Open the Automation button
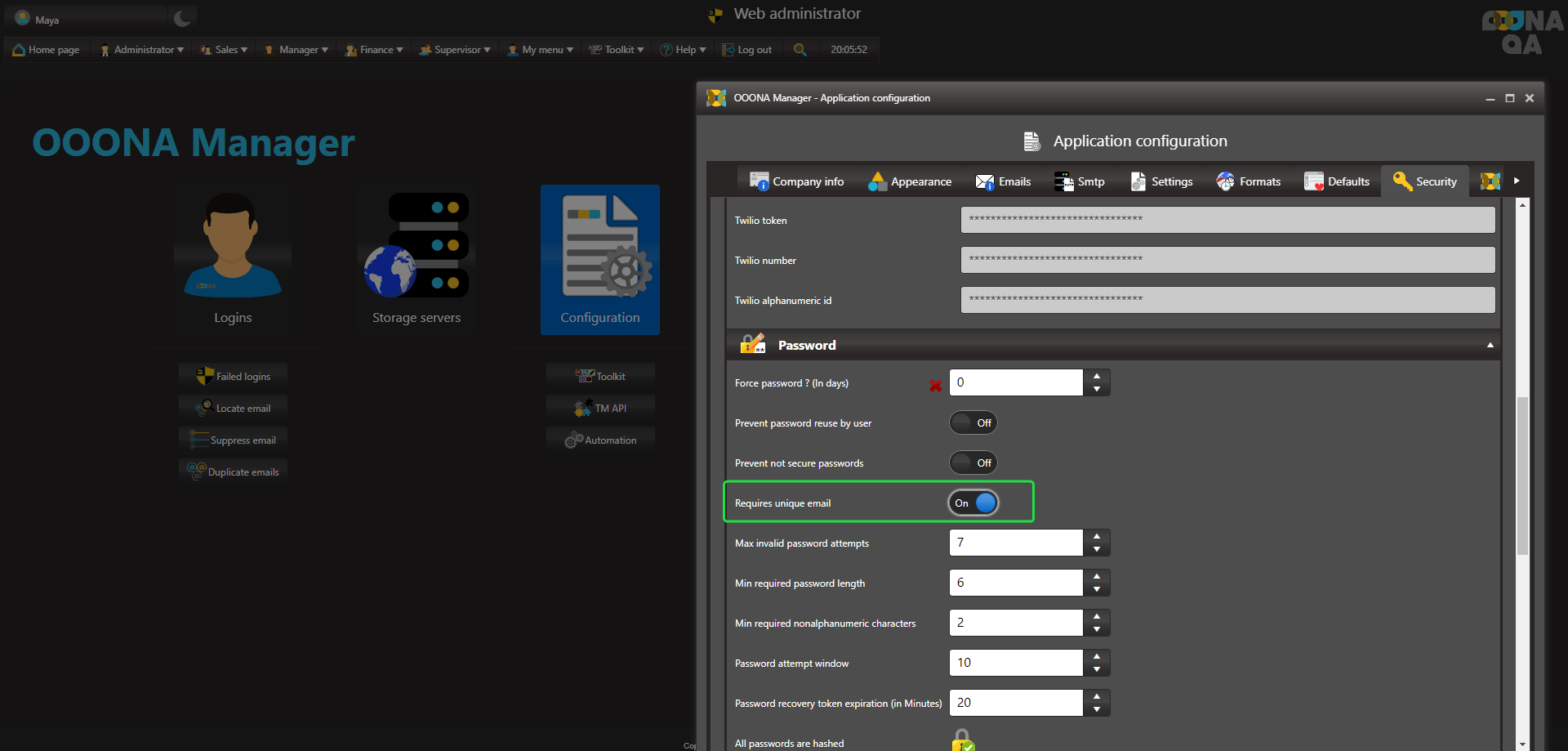Image resolution: width=1568 pixels, height=751 pixels. pyautogui.click(x=600, y=440)
